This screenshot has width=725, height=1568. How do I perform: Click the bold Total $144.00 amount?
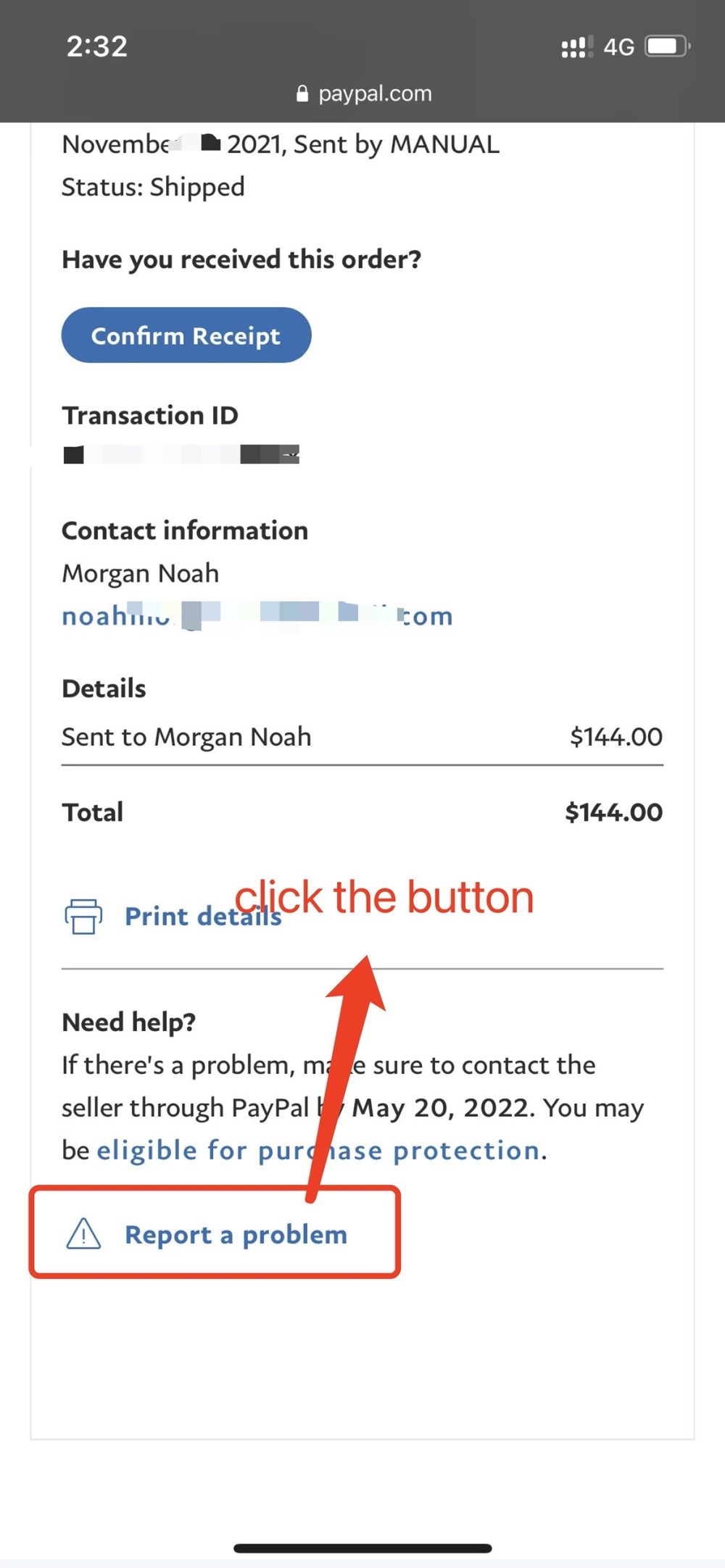[613, 812]
